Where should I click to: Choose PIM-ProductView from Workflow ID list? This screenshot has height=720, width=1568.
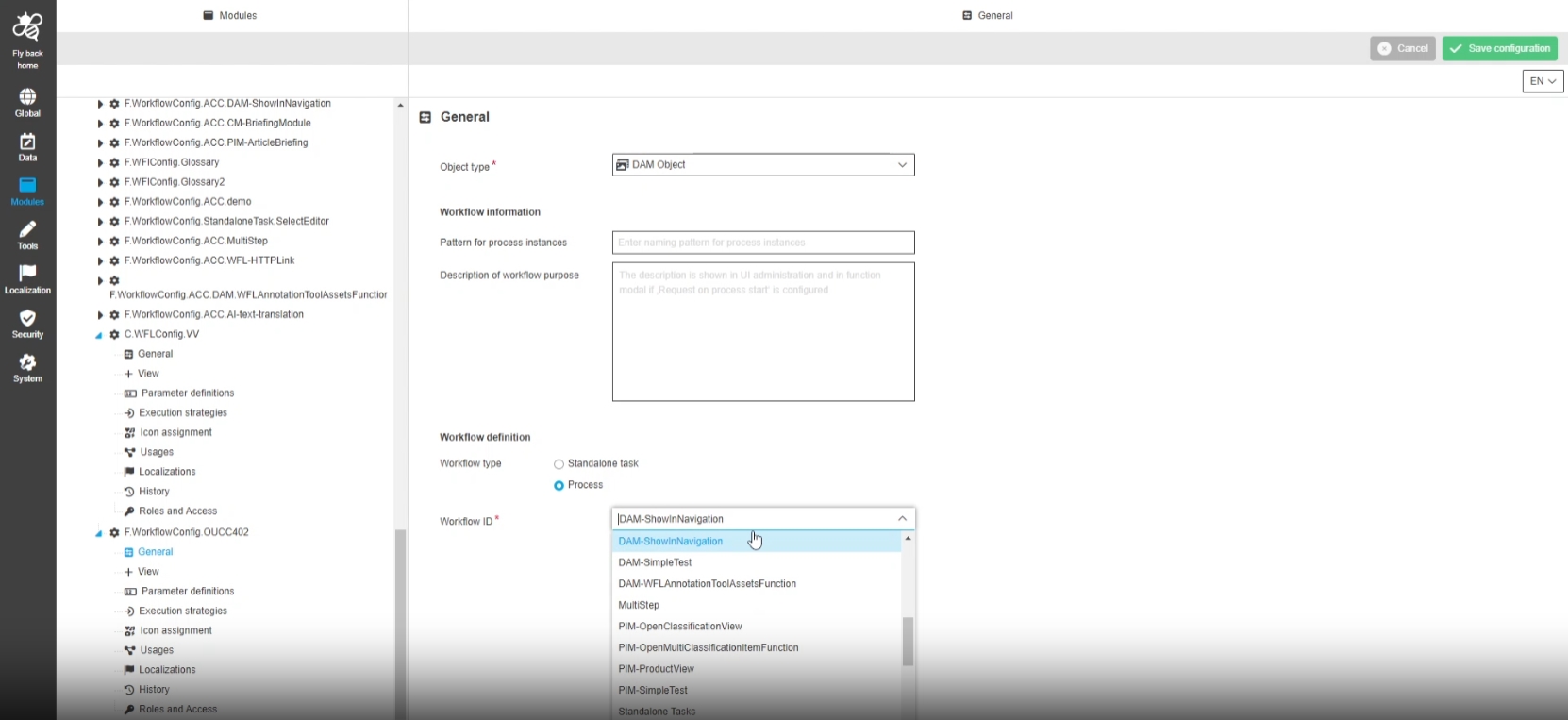[656, 669]
